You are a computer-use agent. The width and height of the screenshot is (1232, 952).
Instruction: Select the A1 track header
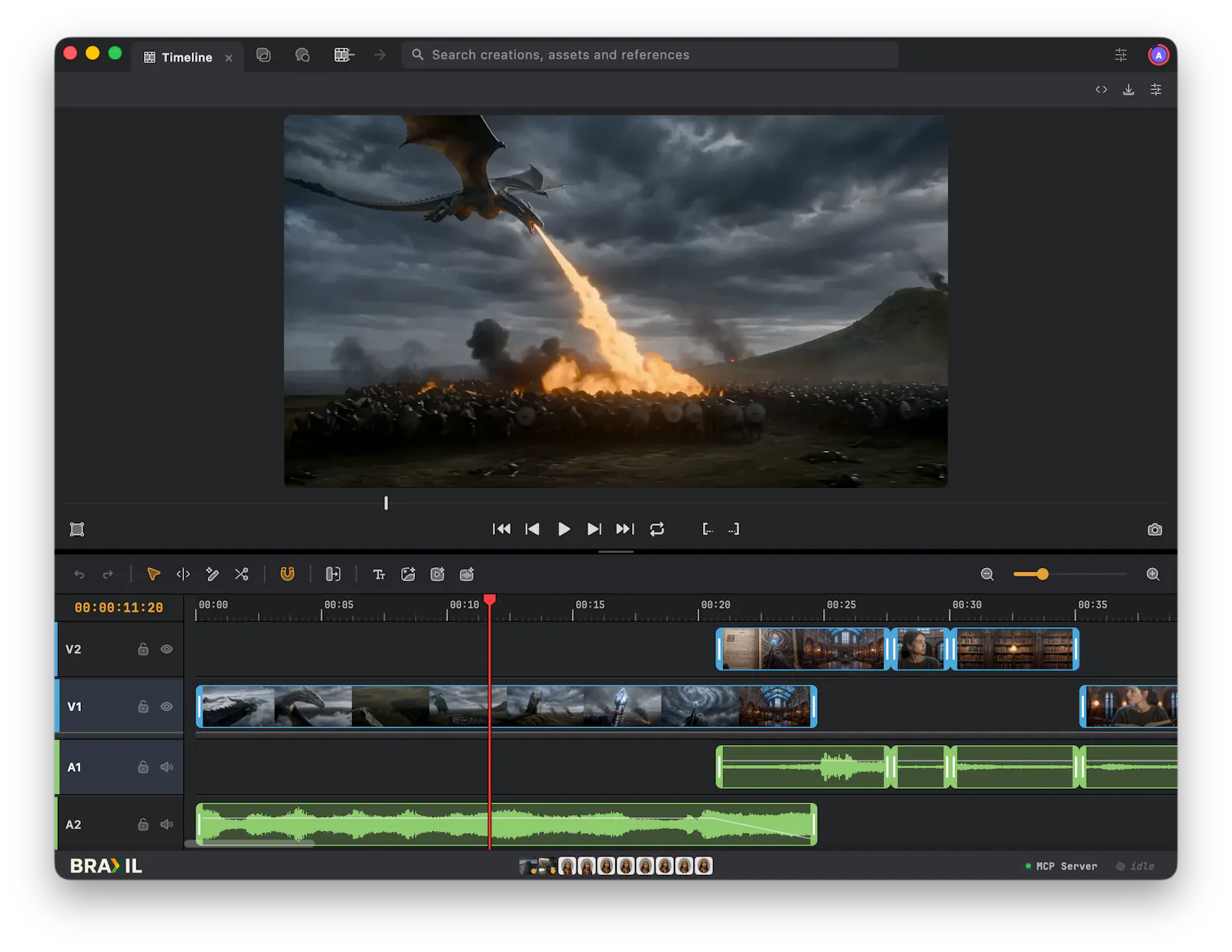(119, 767)
